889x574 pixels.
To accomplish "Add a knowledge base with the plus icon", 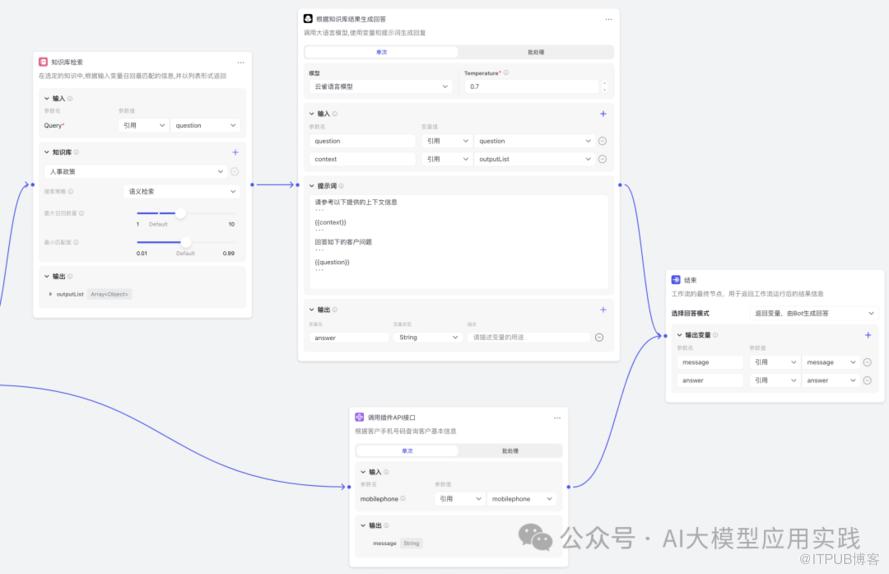I will (235, 152).
